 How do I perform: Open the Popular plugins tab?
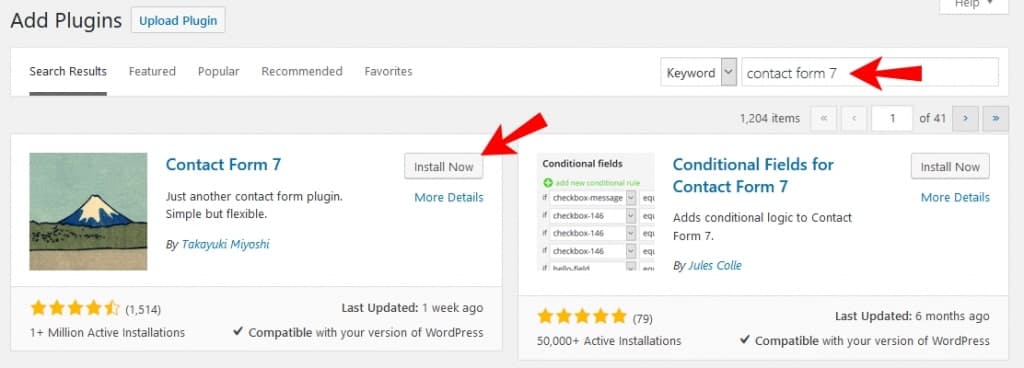[x=219, y=71]
